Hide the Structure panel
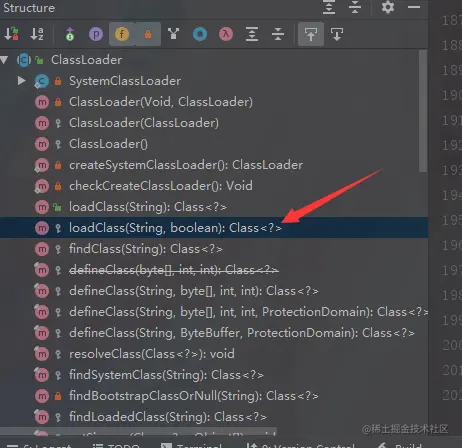Screen dimensions: 462x448 pos(414,7)
